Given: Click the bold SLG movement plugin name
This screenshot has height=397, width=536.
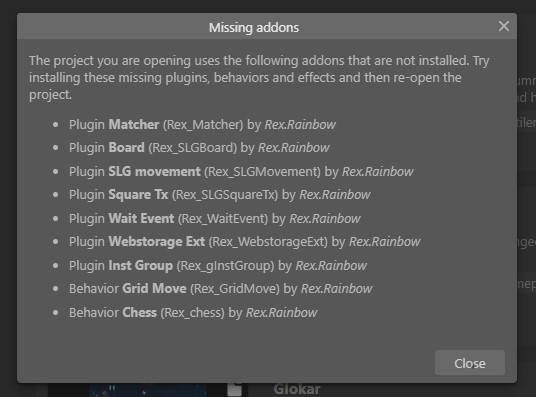Looking at the screenshot, I should click(x=155, y=171).
